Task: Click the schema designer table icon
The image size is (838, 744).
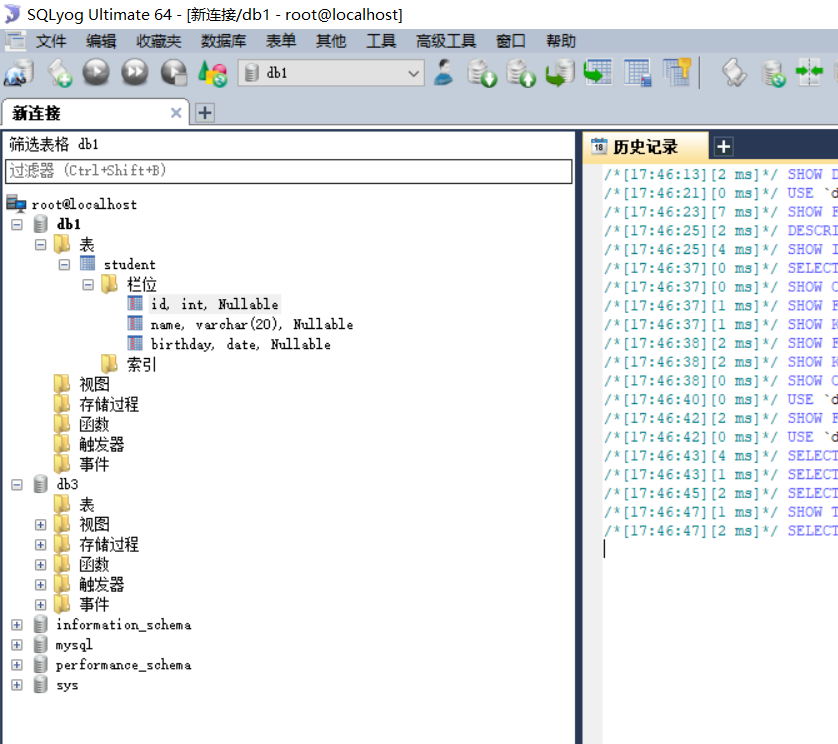Action: 638,73
